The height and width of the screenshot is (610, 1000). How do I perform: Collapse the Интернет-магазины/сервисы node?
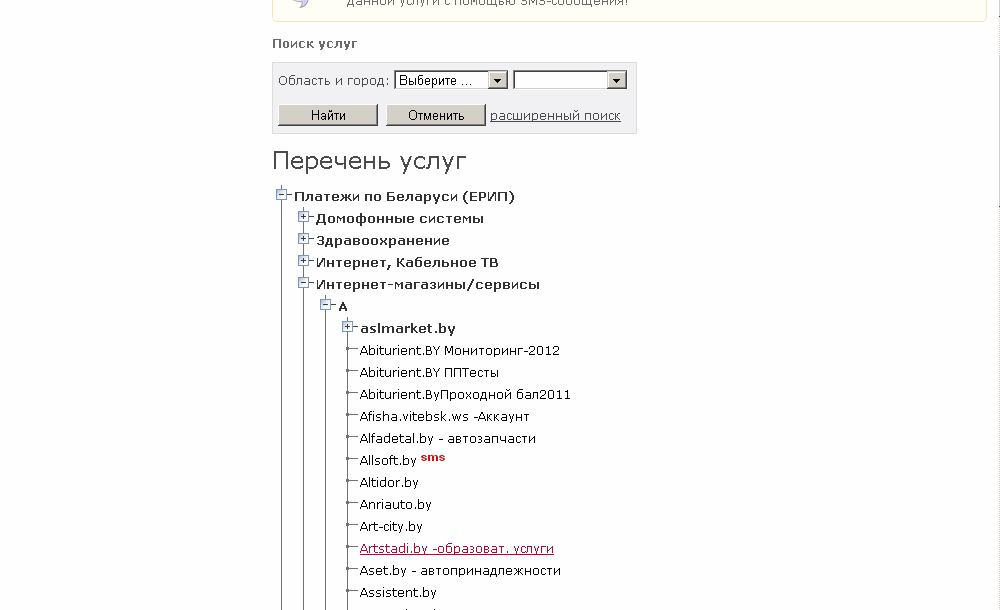point(304,284)
